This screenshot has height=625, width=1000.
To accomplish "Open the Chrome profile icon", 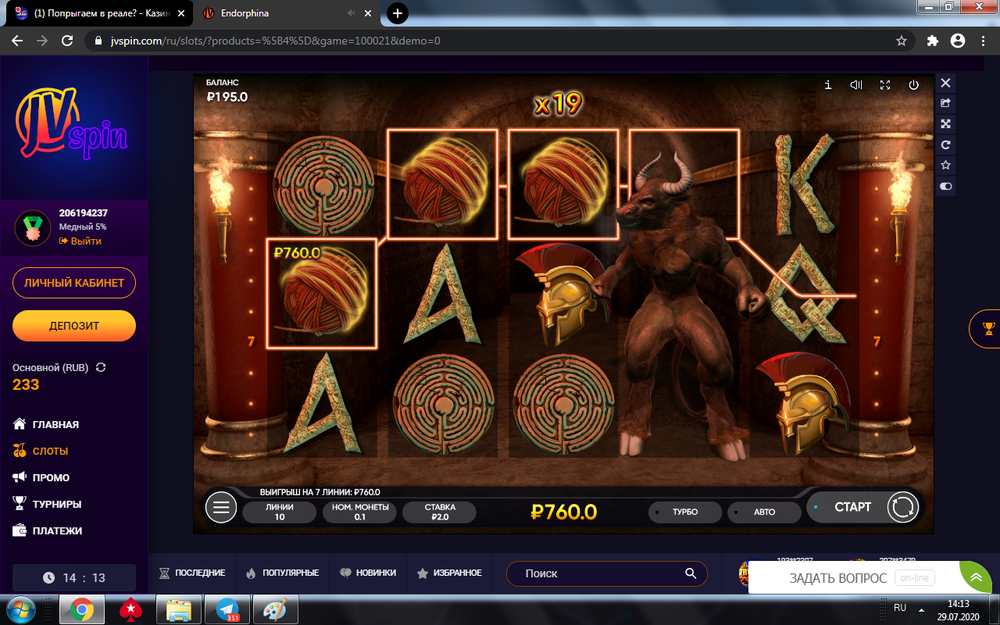I will 957,41.
